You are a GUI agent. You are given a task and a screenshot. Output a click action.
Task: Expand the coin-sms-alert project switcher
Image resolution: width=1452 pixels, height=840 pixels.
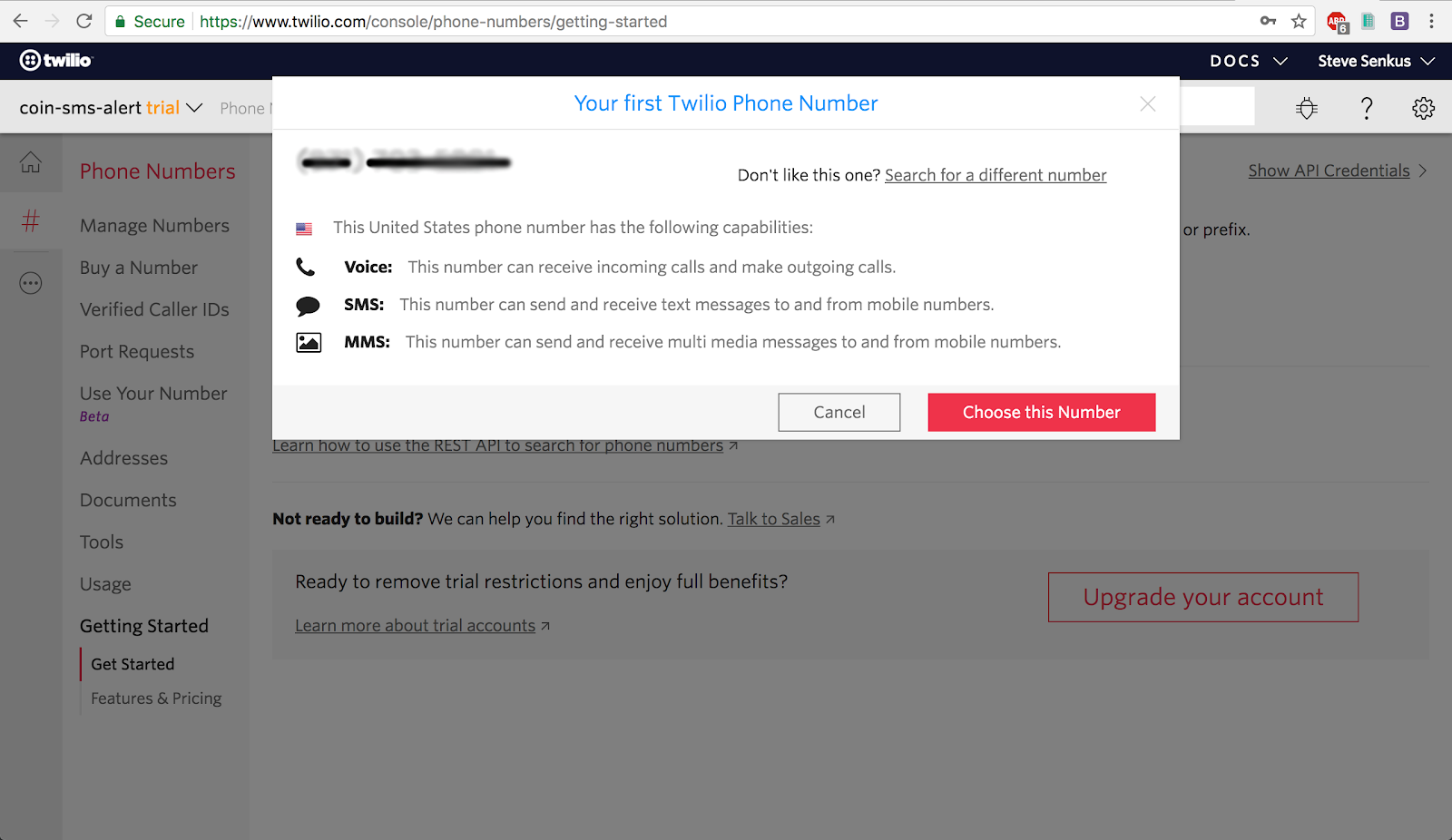point(111,108)
